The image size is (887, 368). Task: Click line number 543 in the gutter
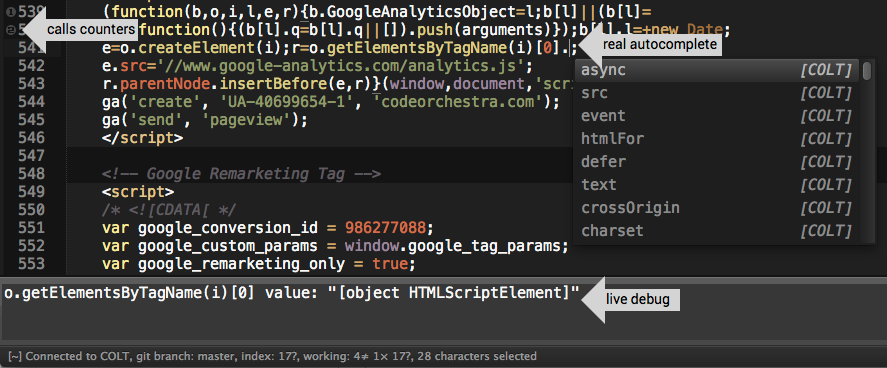click(31, 84)
